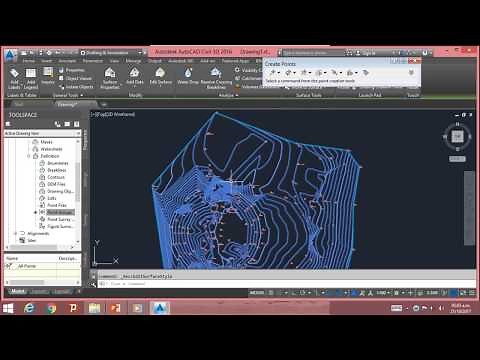
Task: Select Breaklines in the surface definition tree
Action: click(53, 170)
